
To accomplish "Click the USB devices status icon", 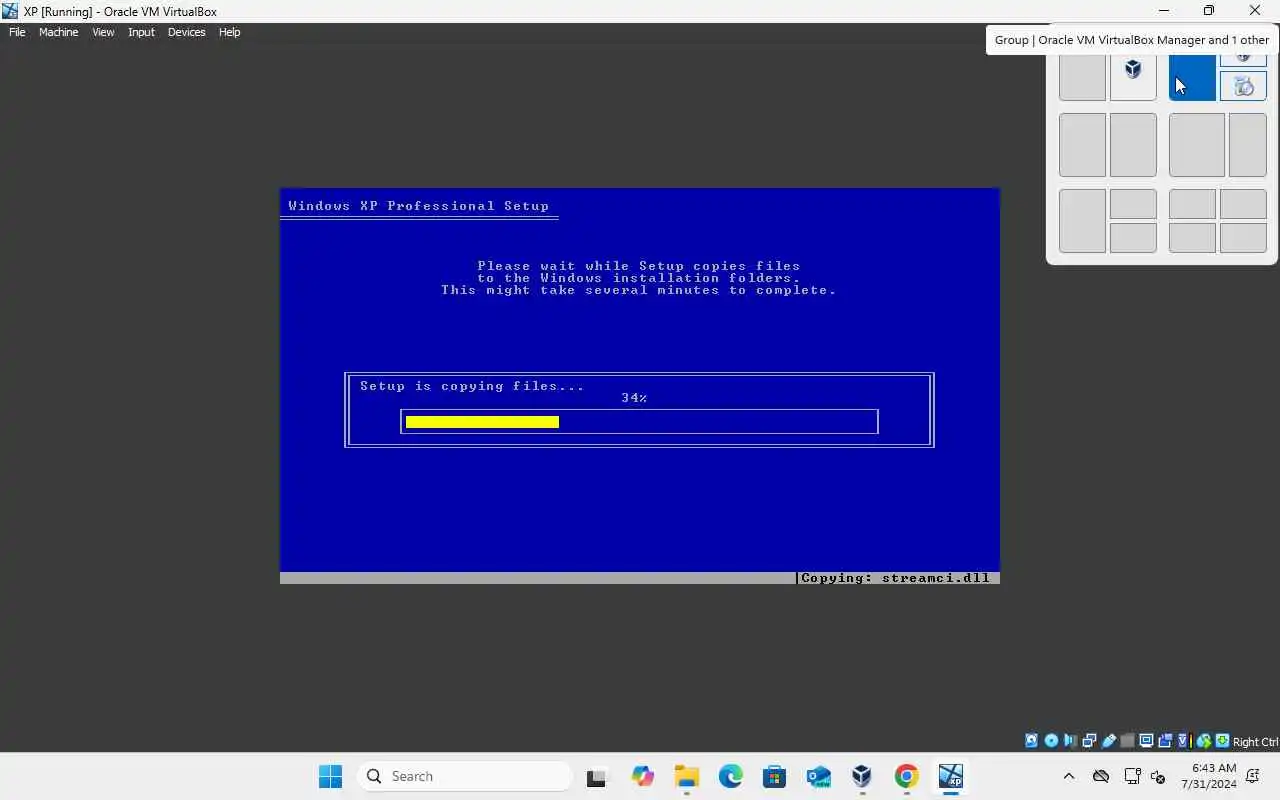I will (x=1108, y=741).
